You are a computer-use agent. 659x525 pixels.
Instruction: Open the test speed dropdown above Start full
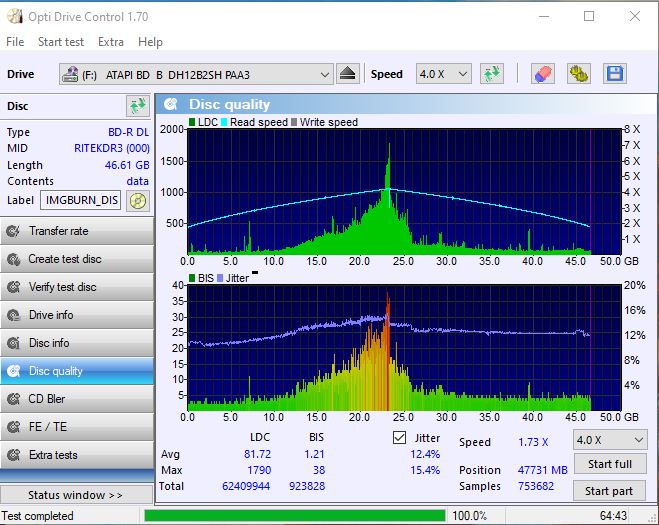[609, 439]
